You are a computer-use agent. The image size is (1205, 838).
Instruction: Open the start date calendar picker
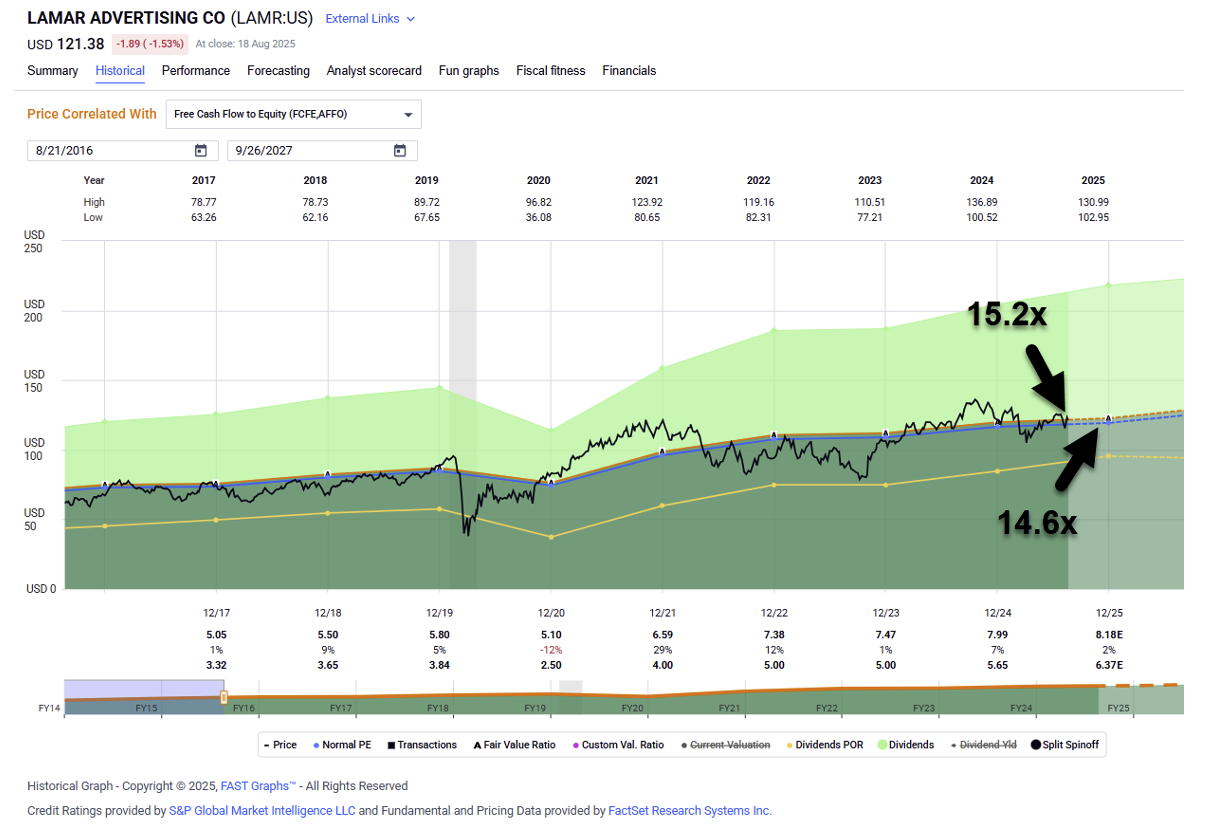pos(201,151)
